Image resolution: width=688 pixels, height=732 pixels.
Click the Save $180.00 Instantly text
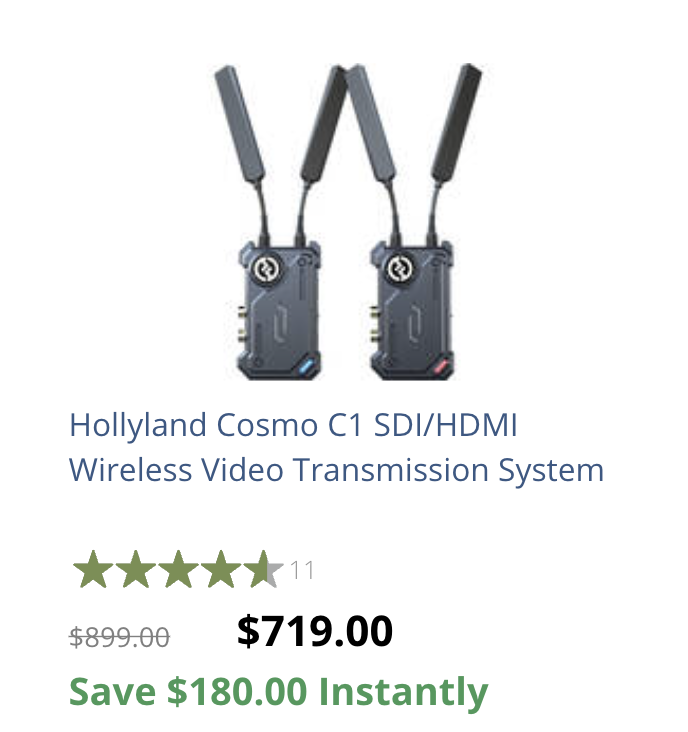279,692
